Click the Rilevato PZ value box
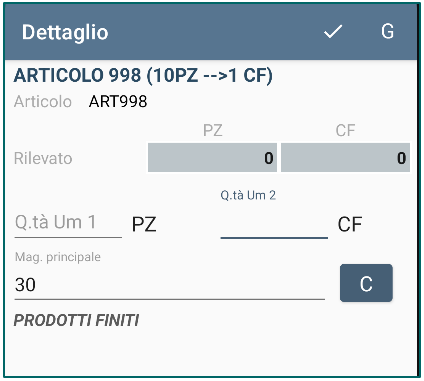 [212, 158]
